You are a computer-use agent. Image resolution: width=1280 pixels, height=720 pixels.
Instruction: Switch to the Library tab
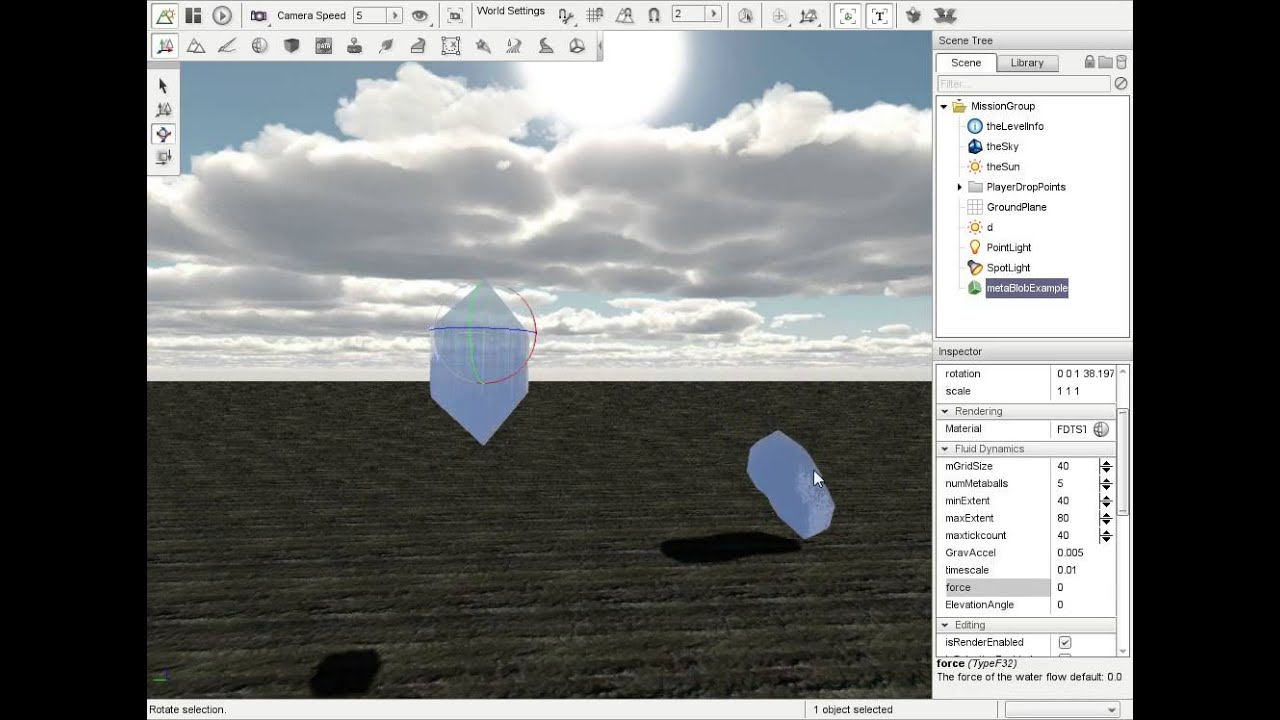pyautogui.click(x=1027, y=62)
